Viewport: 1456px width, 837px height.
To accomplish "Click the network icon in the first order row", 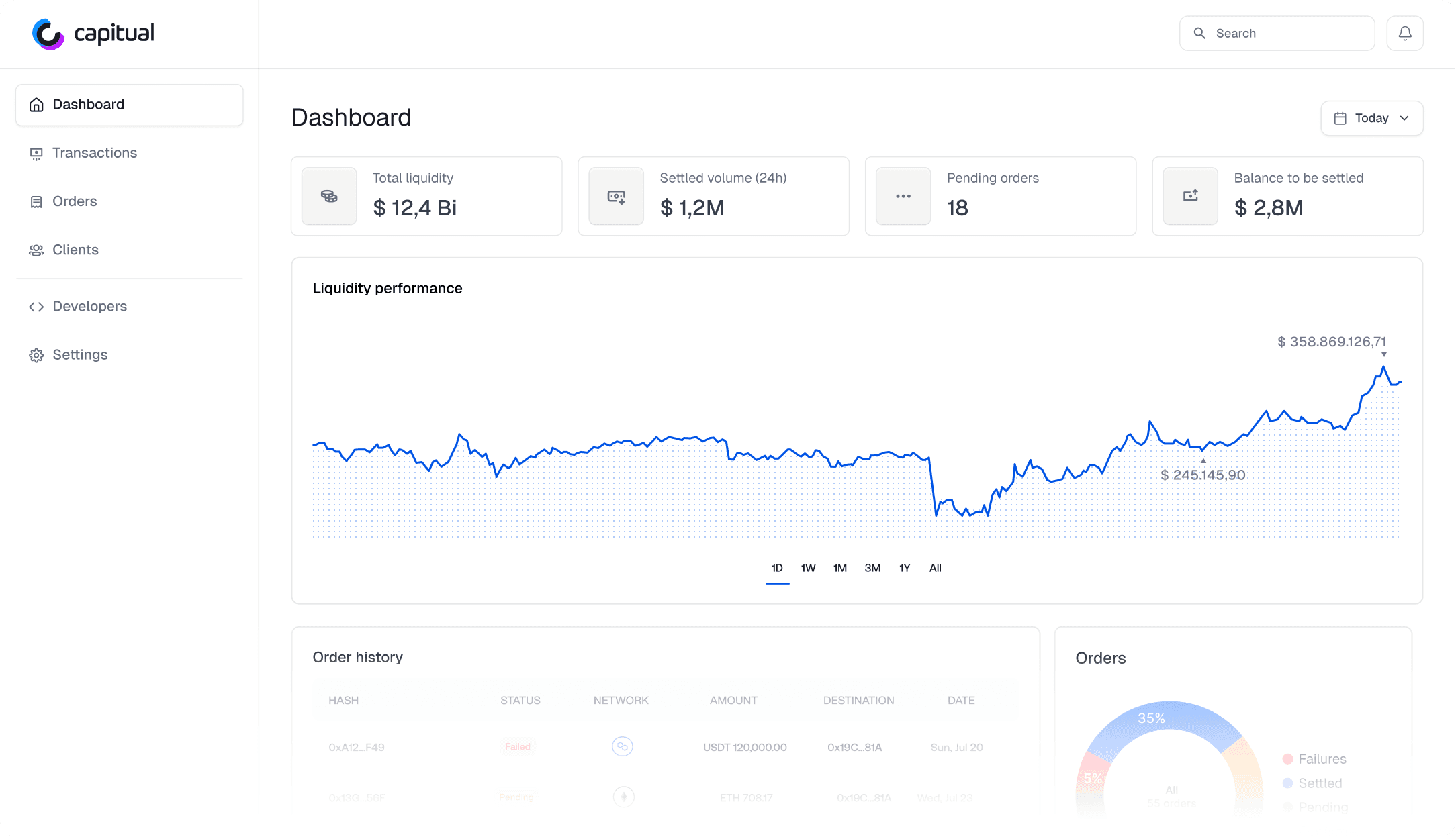I will 622,746.
